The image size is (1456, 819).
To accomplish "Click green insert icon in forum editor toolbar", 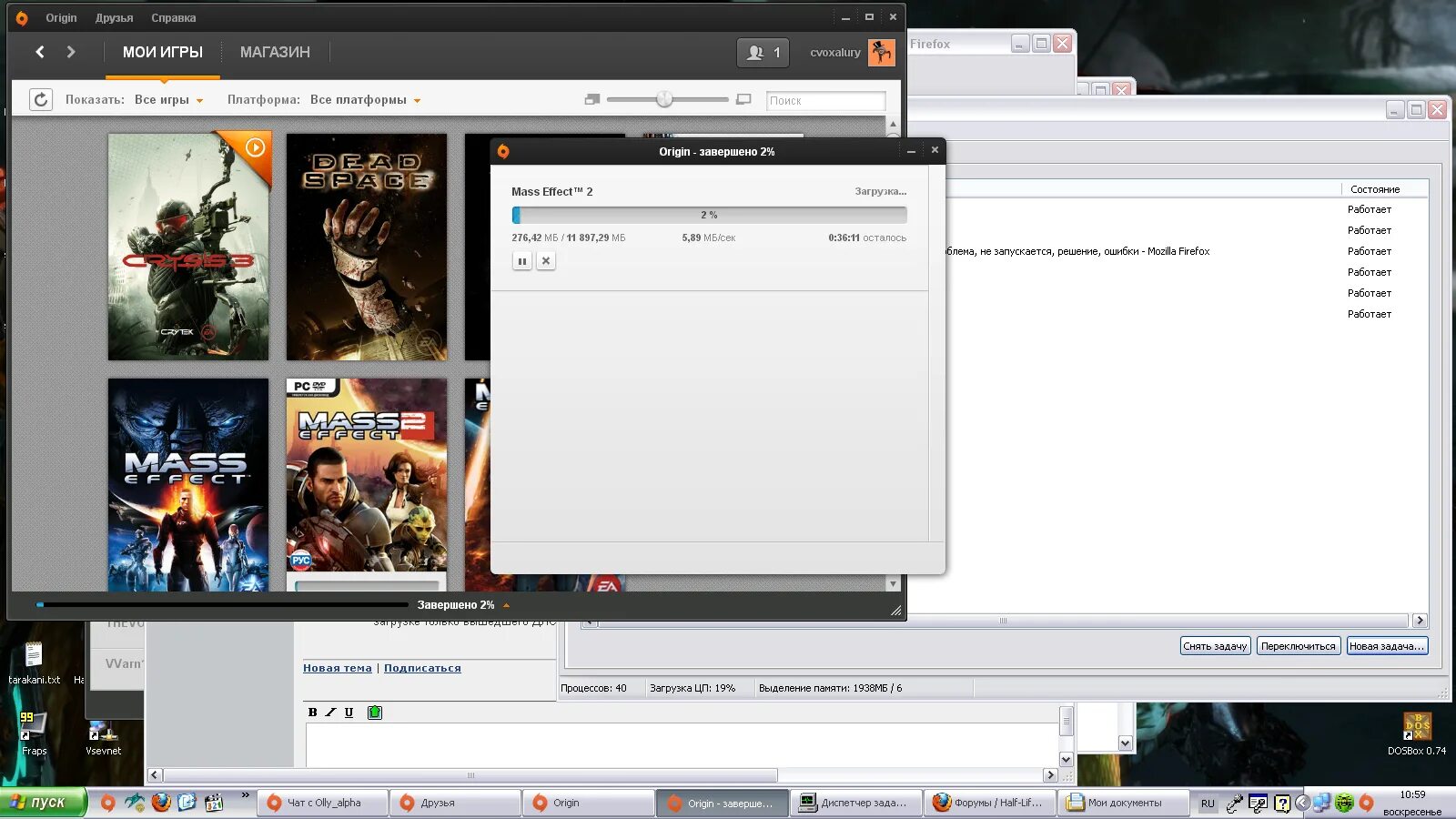I will (375, 713).
